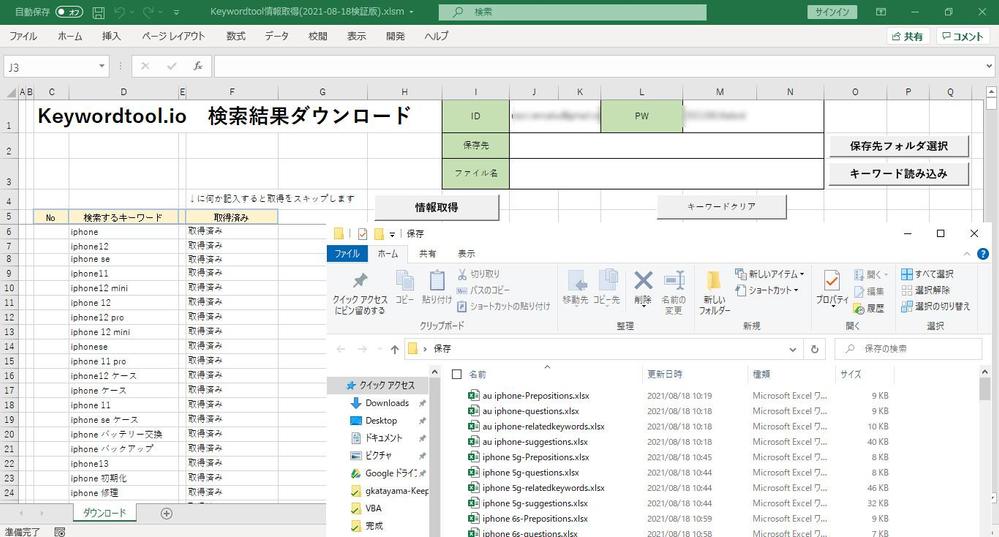Select the ダウンロード sheet tab
The image size is (999, 537).
point(104,513)
